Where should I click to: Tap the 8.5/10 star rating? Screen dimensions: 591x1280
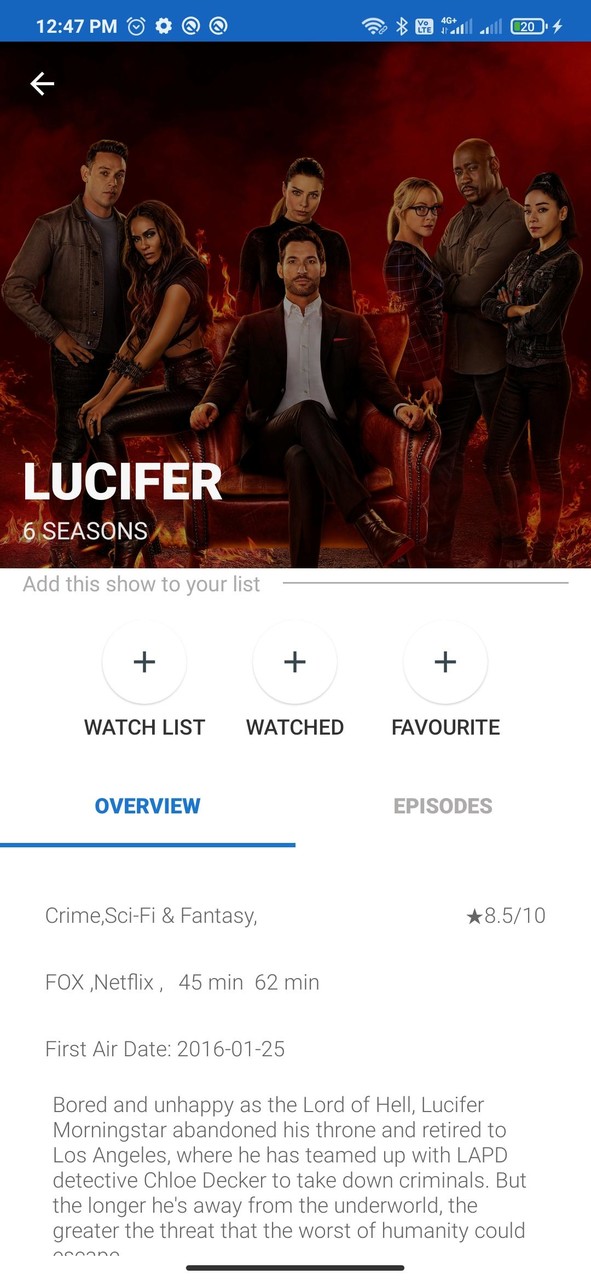pos(506,916)
